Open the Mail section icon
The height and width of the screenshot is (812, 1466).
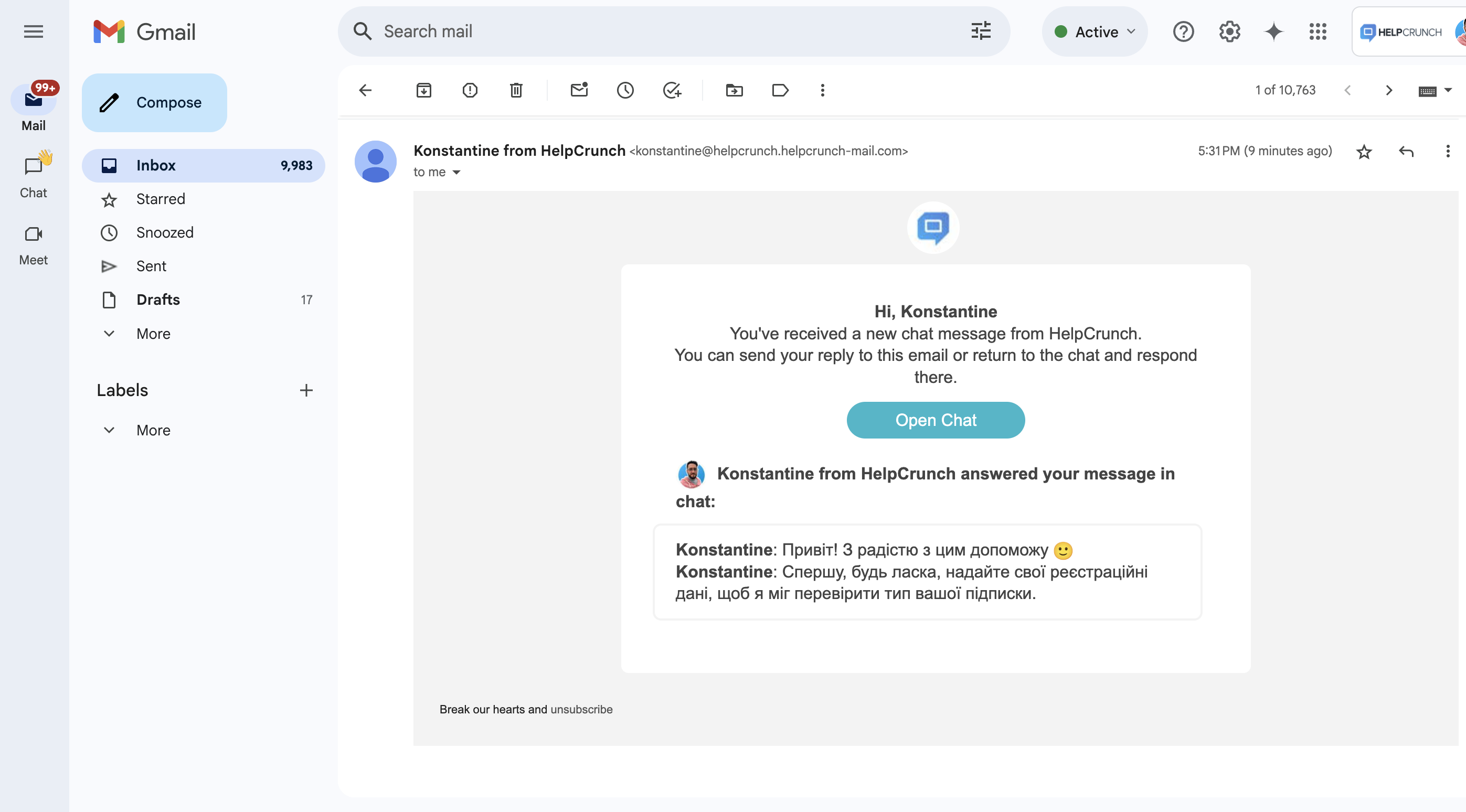(33, 100)
